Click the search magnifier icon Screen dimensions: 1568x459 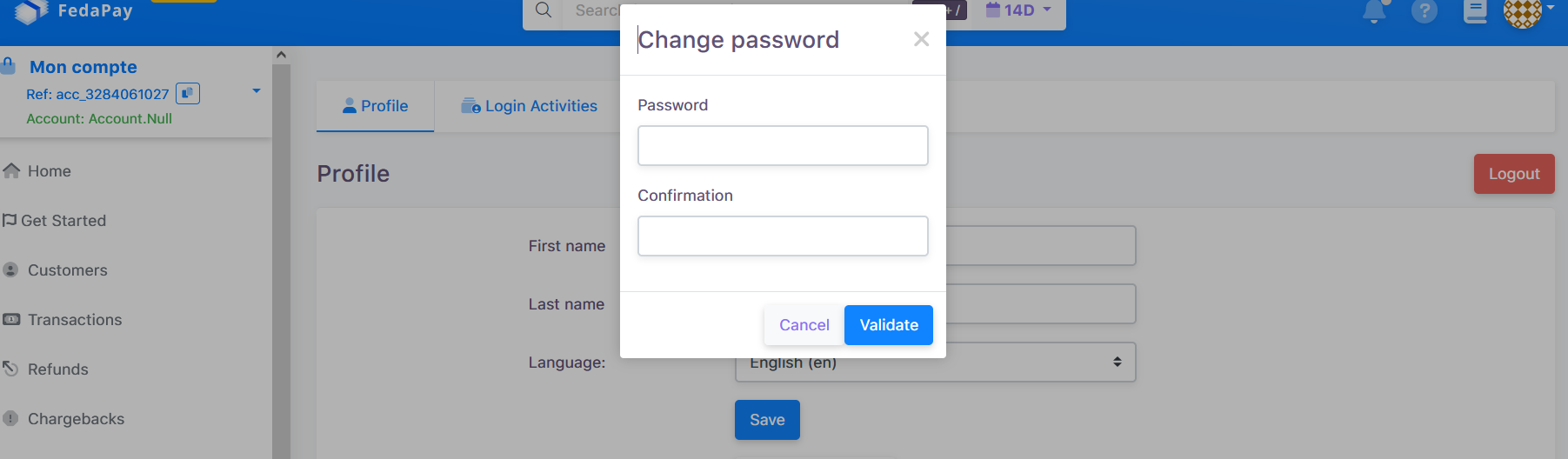[544, 10]
